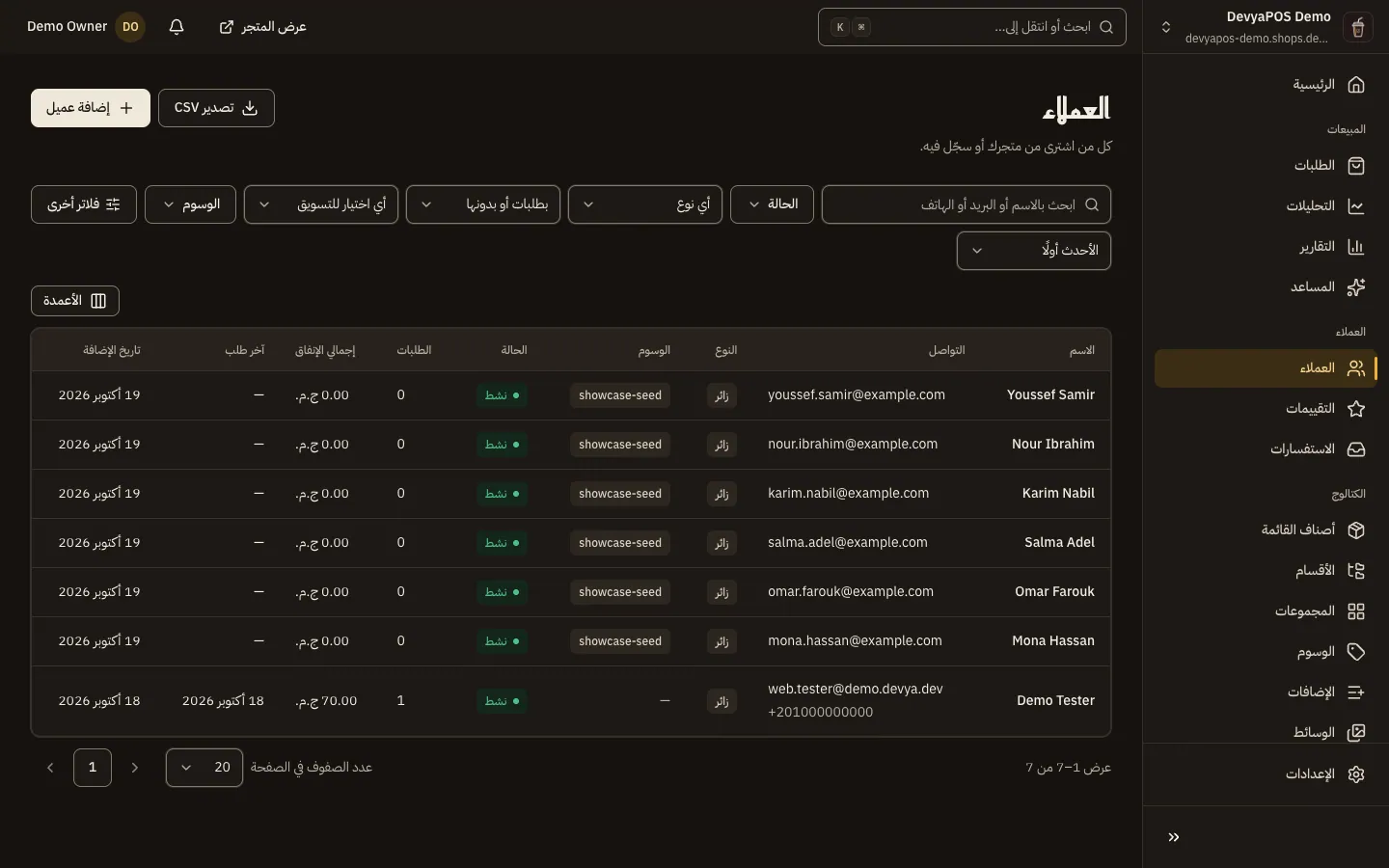Click the الوسائط media icon

point(1356,733)
